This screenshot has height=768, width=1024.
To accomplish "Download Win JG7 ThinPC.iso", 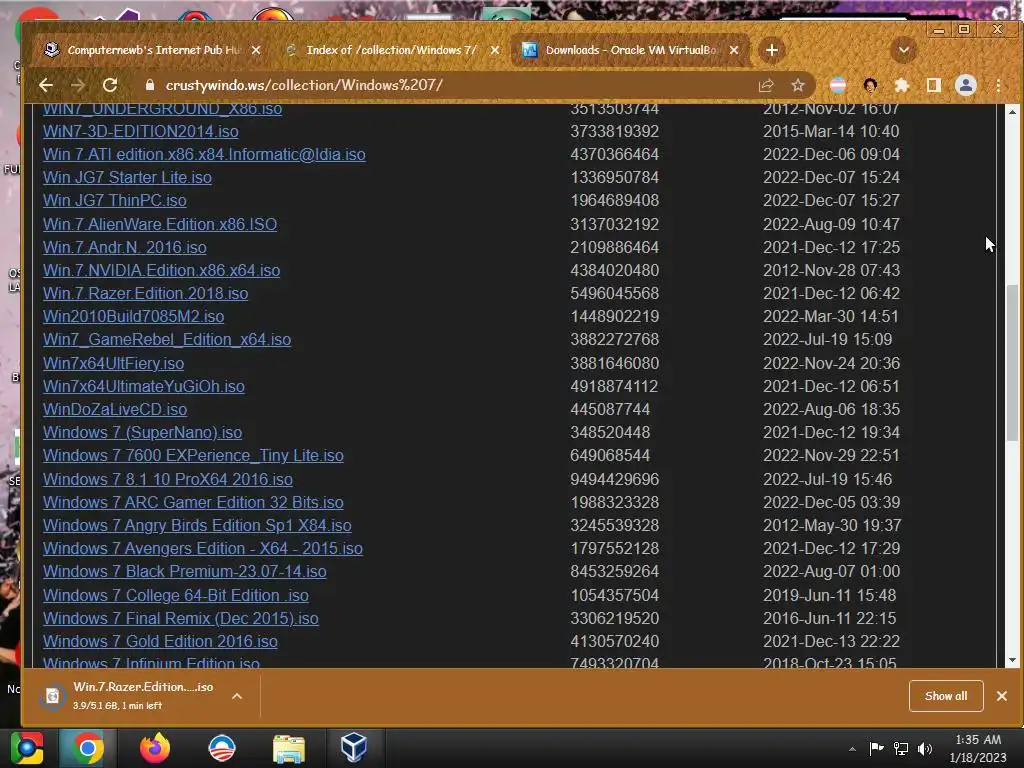I will (x=115, y=200).
